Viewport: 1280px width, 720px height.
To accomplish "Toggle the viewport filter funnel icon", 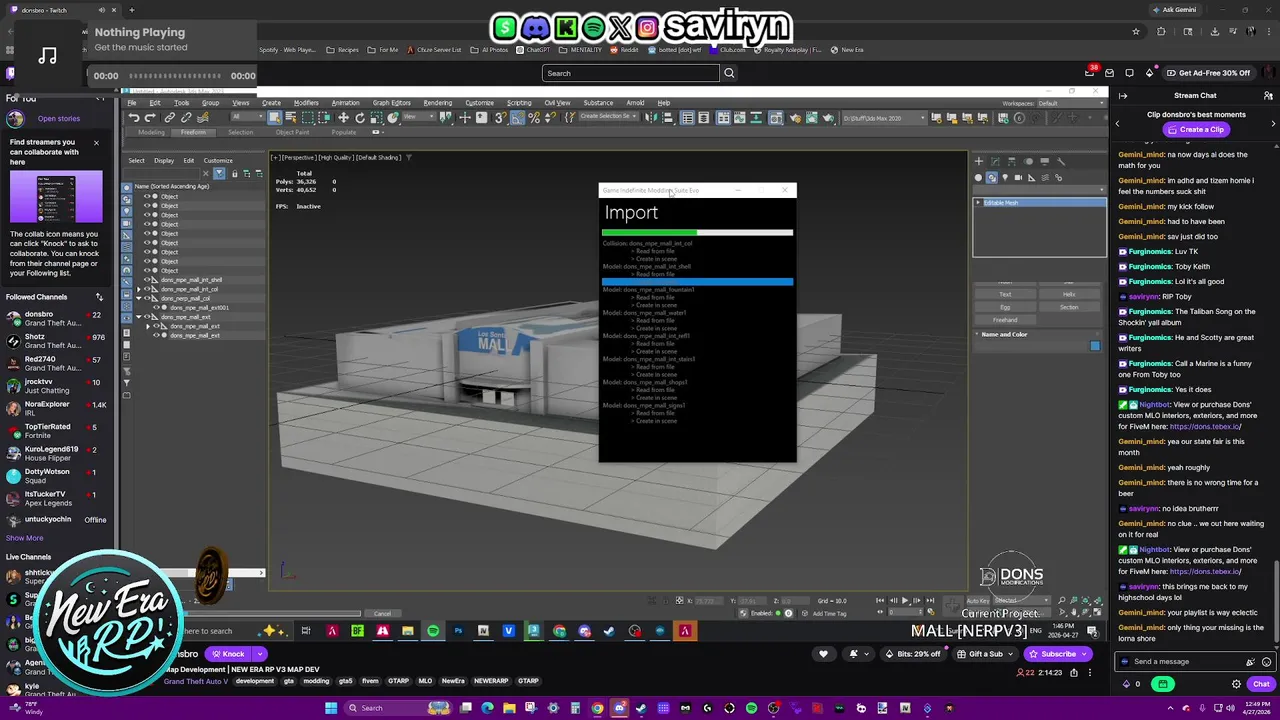I will (408, 157).
